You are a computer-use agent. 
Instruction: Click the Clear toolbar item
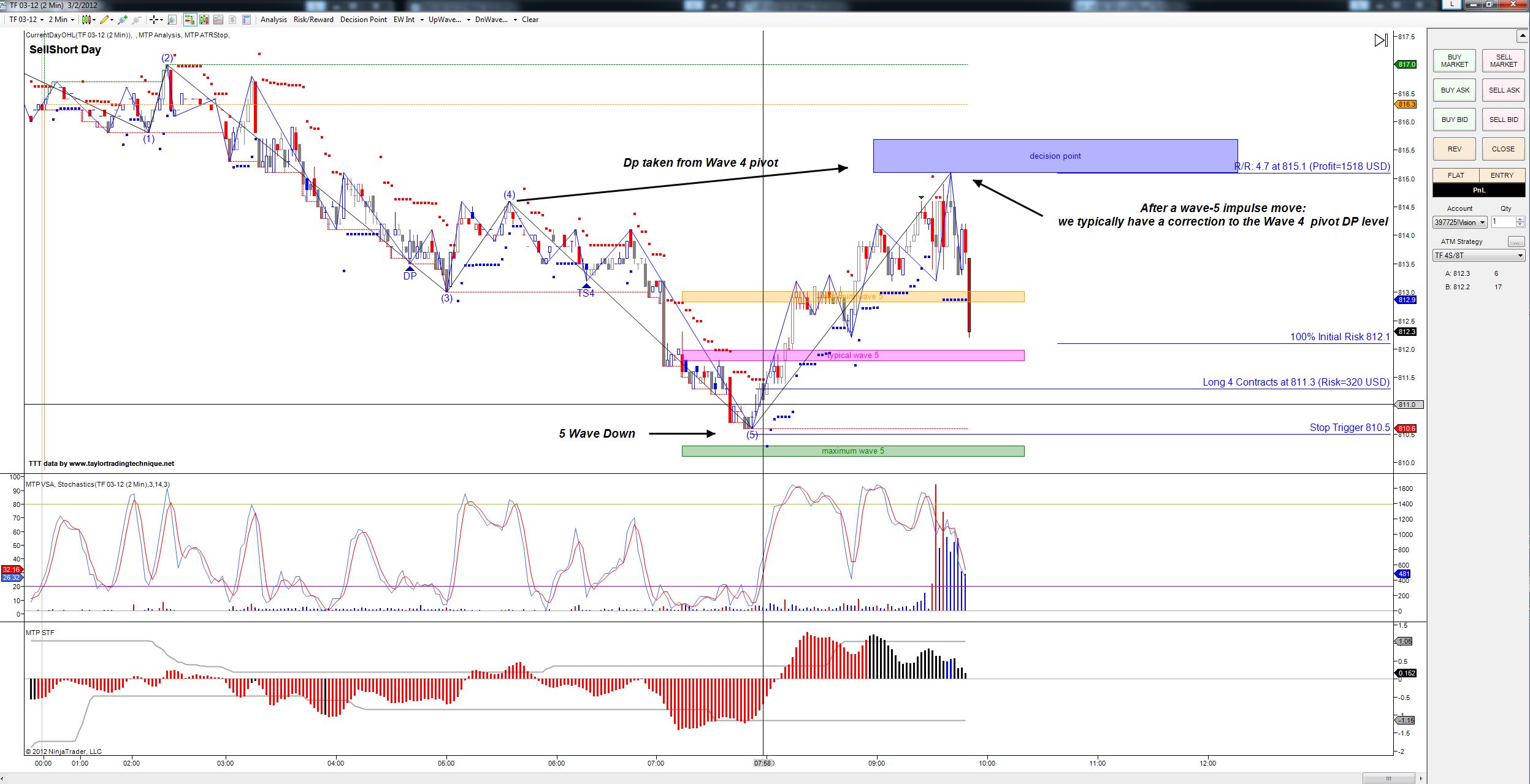(x=530, y=20)
